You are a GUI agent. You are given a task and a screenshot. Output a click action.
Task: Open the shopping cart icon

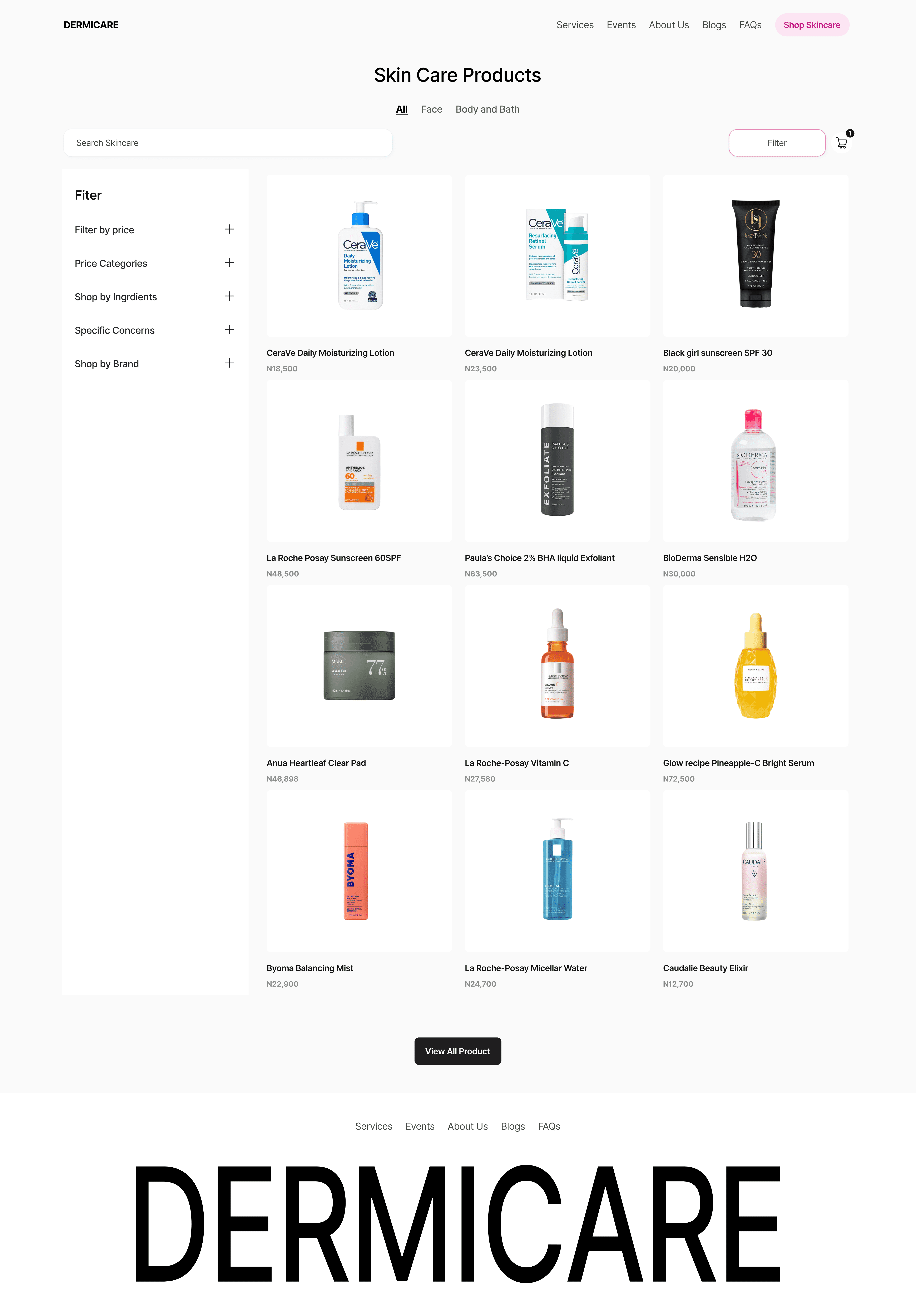click(x=842, y=143)
